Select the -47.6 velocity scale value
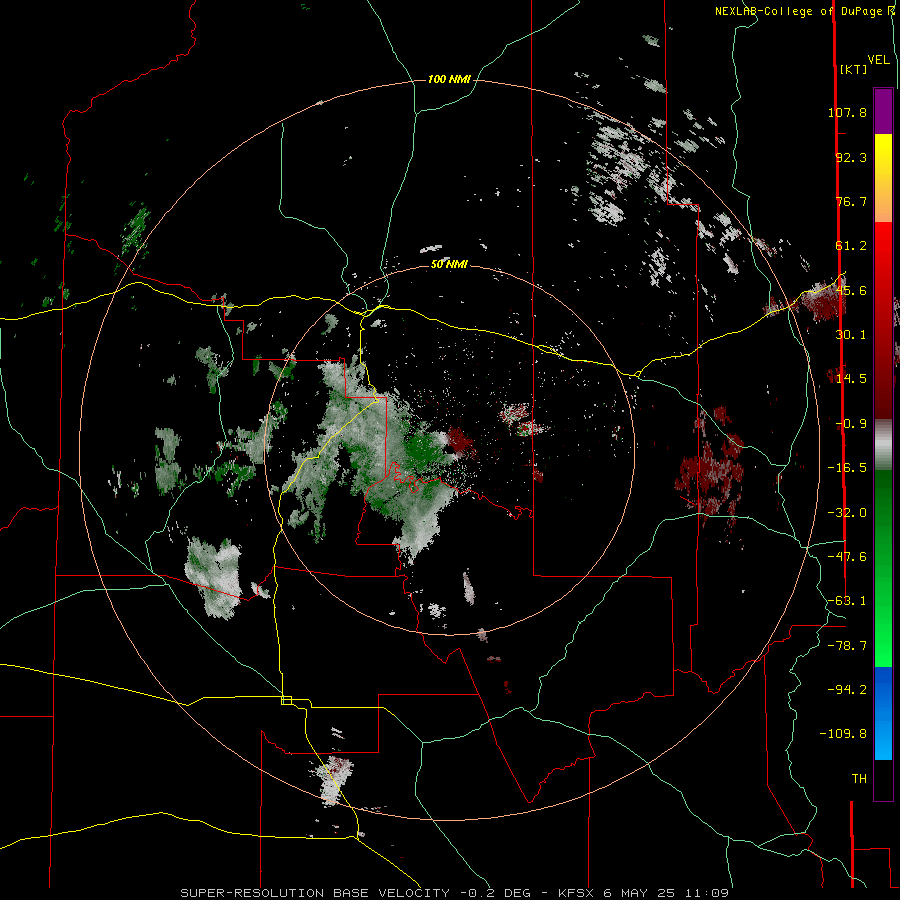Image resolution: width=900 pixels, height=900 pixels. [x=847, y=557]
